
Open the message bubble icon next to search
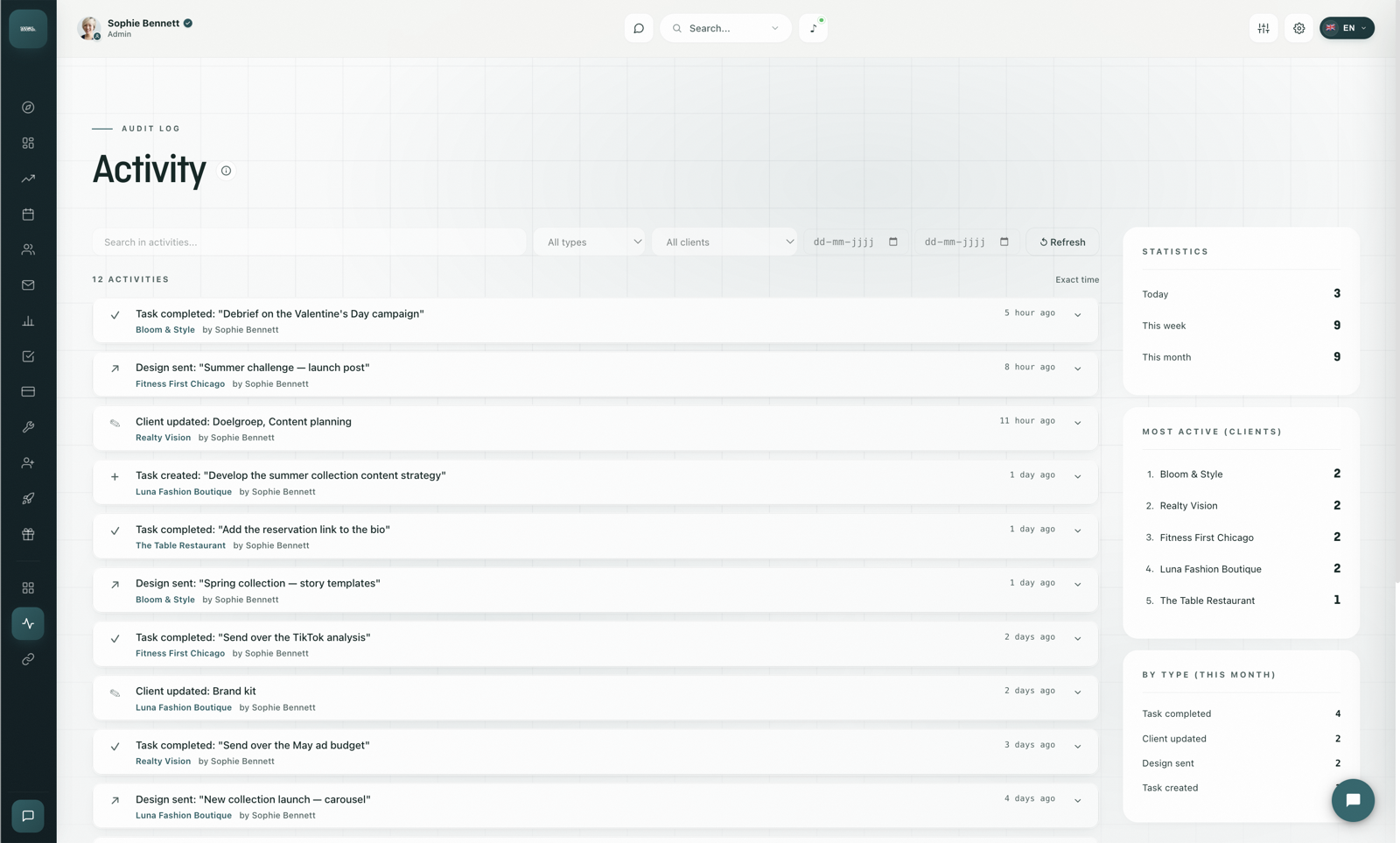639,28
